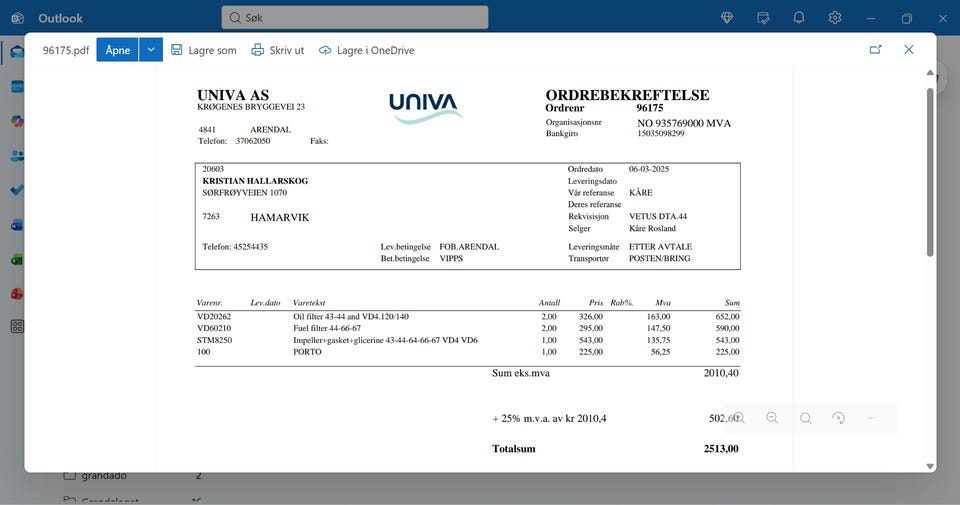Click the Søk search field
Screen dimensions: 960x505
[x=355, y=18]
